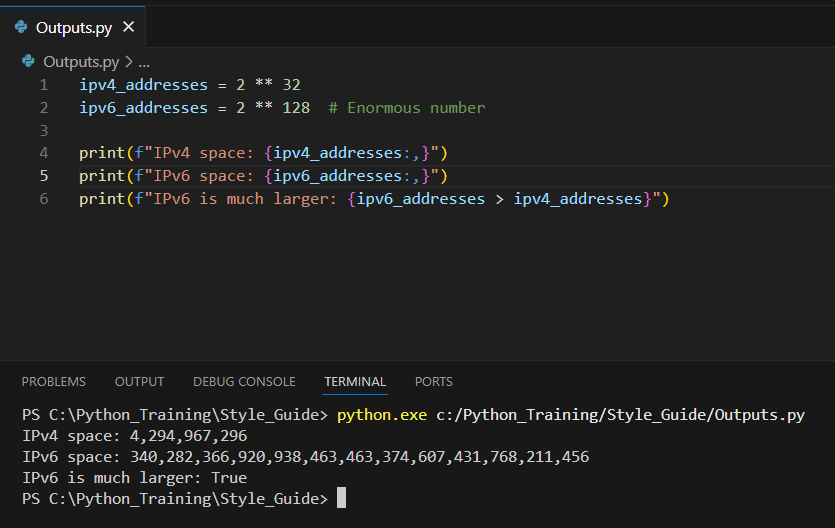Open the Outputs.py breadcrumb item
Image resolution: width=835 pixels, height=528 pixels.
pyautogui.click(x=81, y=62)
